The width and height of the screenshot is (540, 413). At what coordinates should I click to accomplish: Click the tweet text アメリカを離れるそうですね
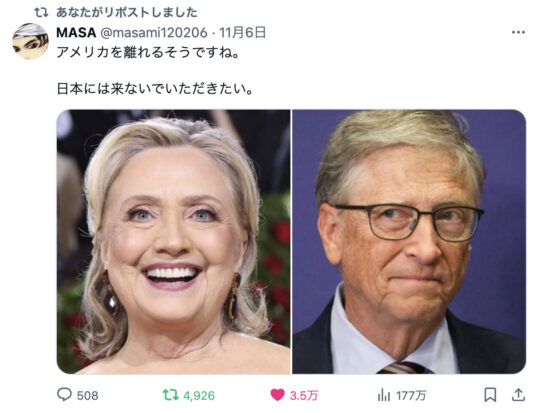tap(148, 53)
